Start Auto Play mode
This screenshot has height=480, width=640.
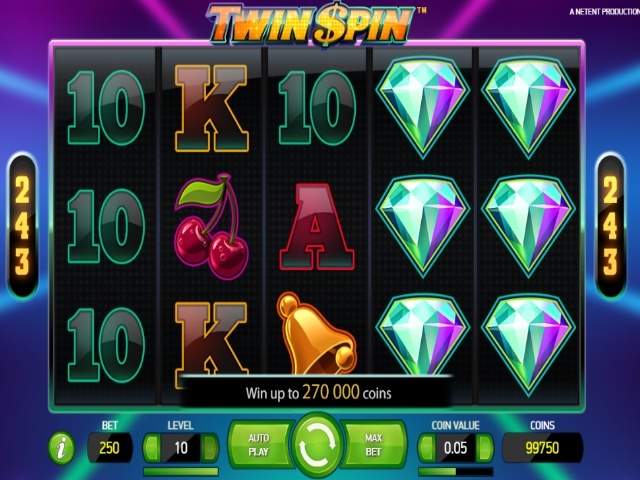coord(260,445)
